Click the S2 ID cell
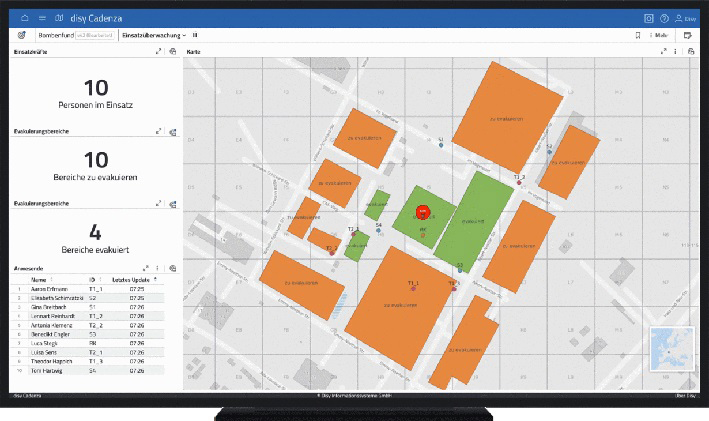Image resolution: width=709 pixels, height=421 pixels. [x=92, y=298]
